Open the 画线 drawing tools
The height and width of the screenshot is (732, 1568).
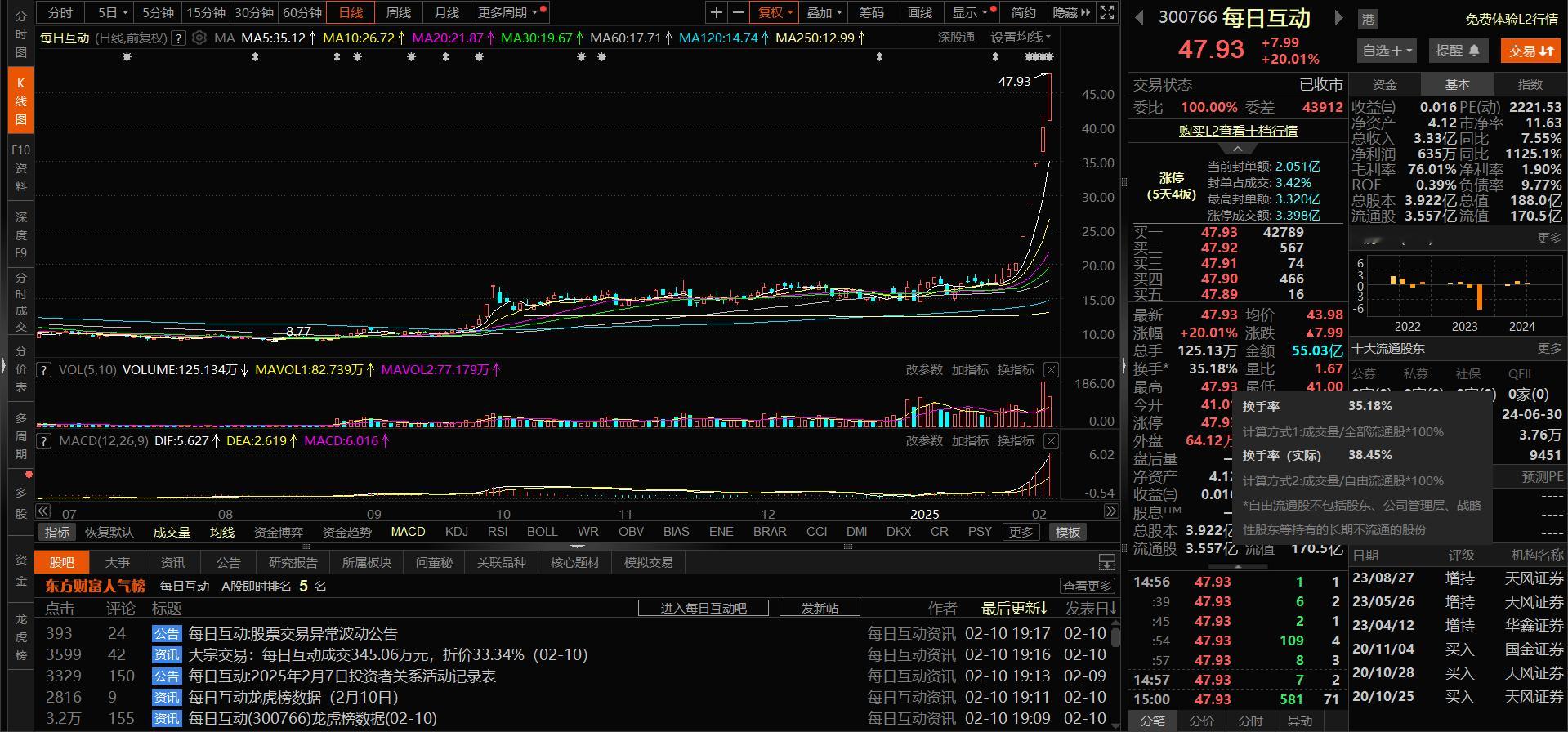920,12
